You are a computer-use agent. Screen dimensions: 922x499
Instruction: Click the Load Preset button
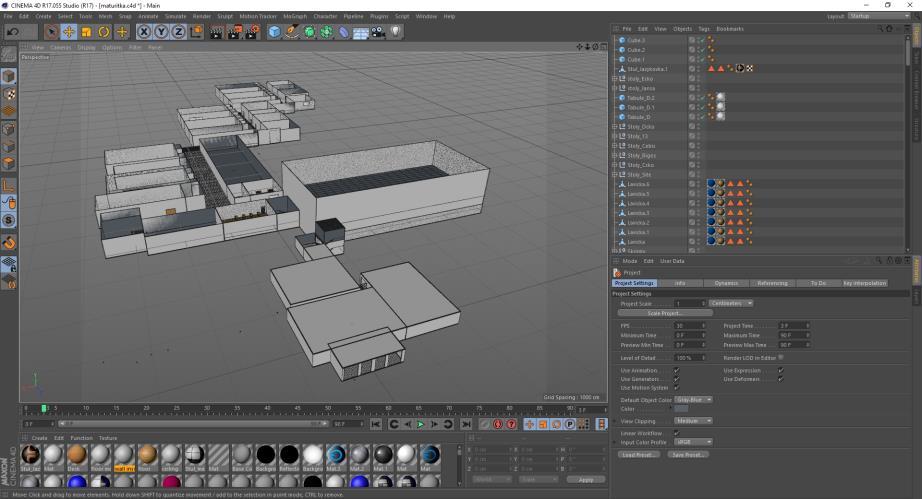pos(639,455)
